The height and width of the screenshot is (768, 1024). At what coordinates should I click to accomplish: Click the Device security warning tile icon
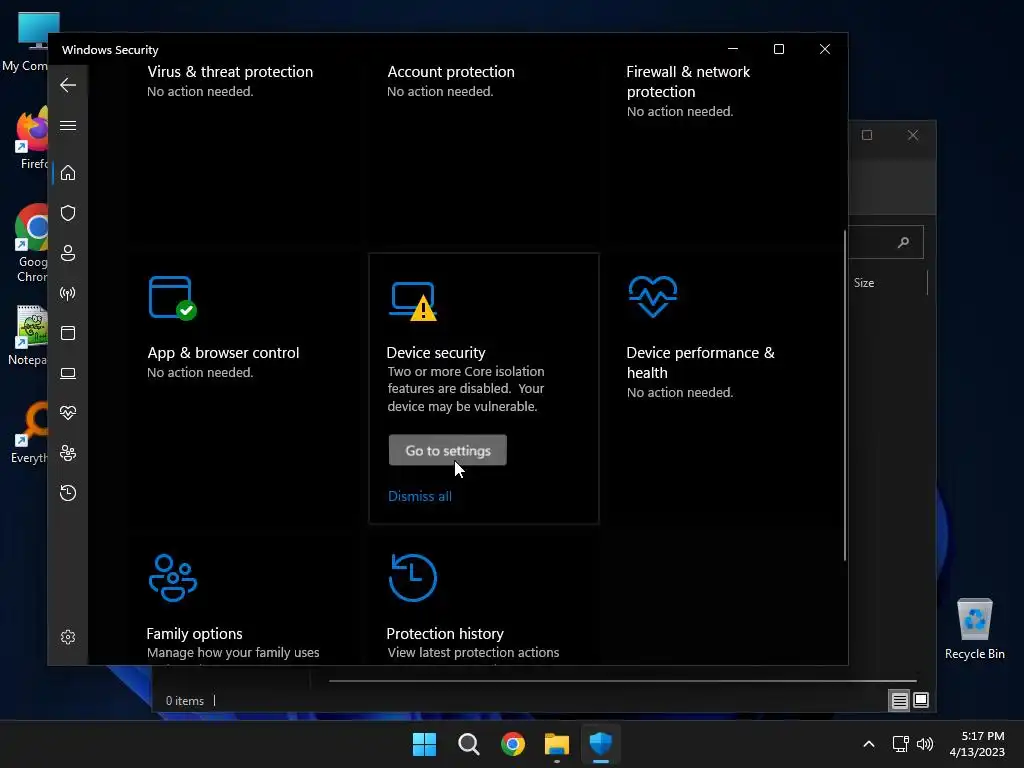(x=413, y=301)
